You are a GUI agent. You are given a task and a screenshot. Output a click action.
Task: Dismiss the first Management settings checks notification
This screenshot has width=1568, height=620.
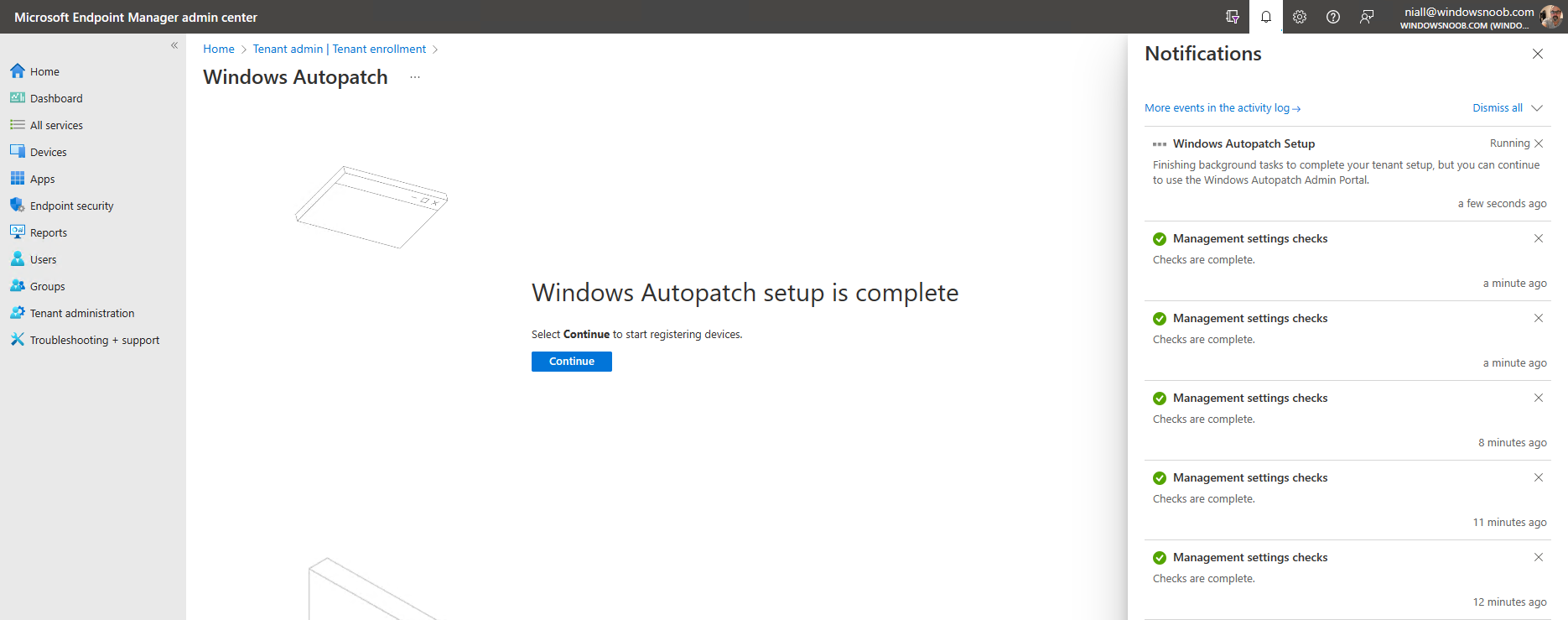click(1539, 238)
